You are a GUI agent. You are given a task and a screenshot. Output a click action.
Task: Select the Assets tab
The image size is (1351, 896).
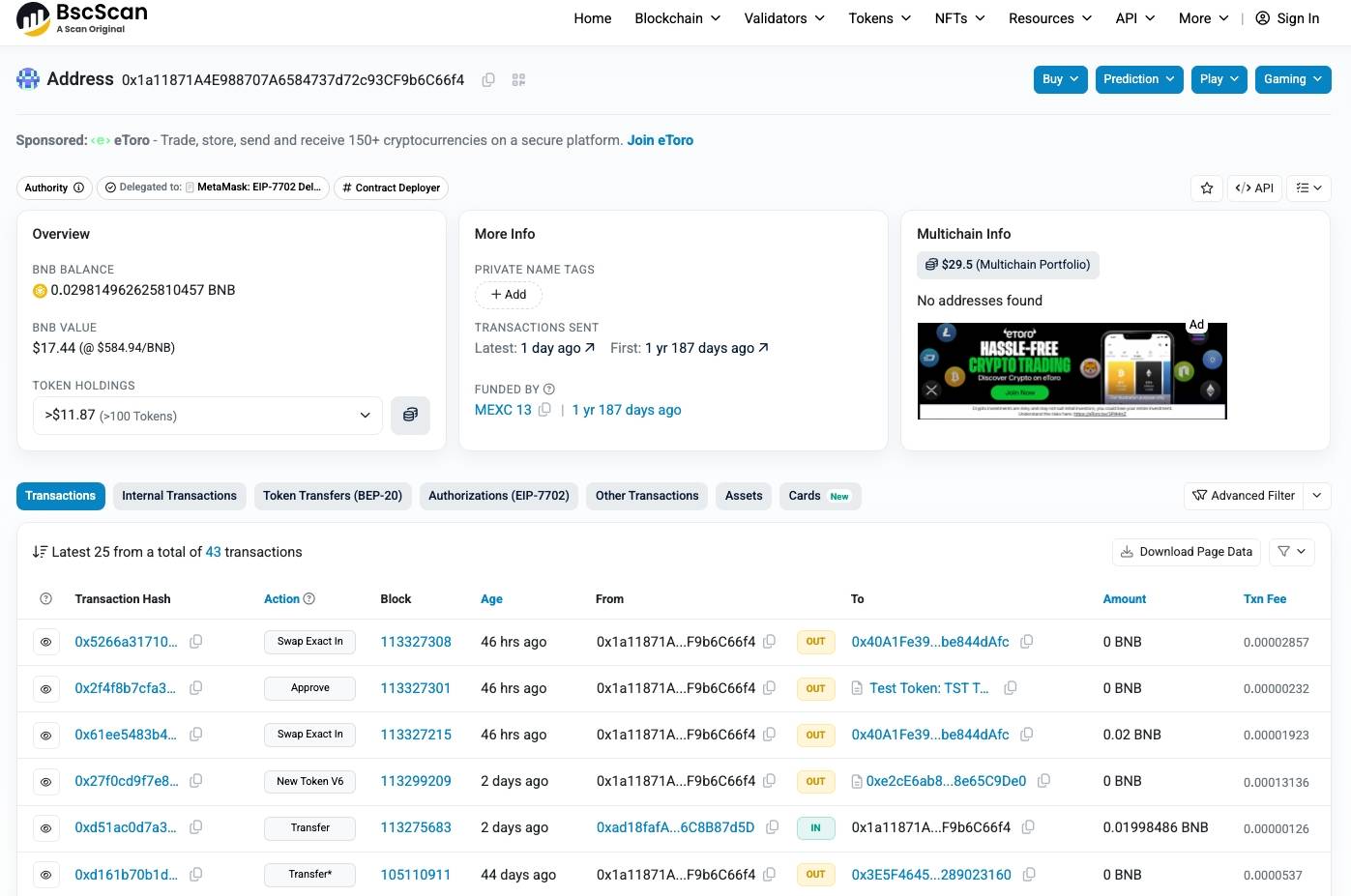click(x=744, y=496)
